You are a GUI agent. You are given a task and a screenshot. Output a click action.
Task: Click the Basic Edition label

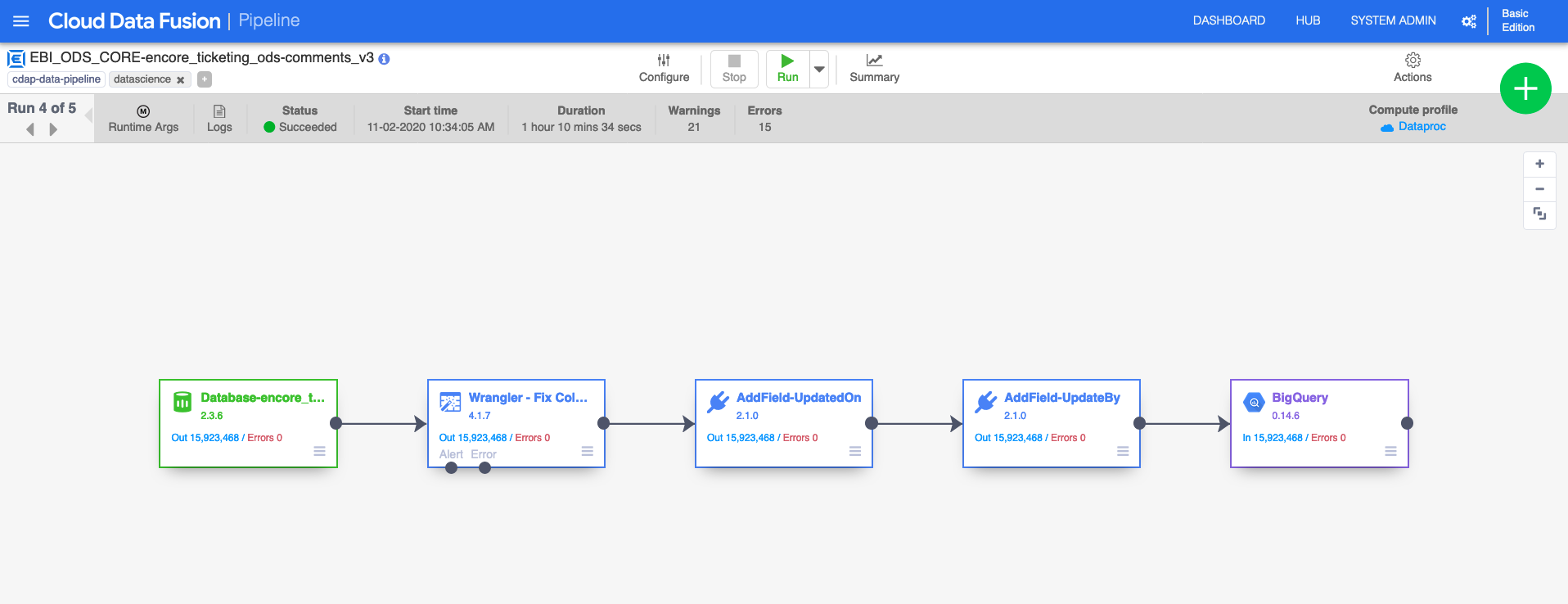click(1518, 20)
